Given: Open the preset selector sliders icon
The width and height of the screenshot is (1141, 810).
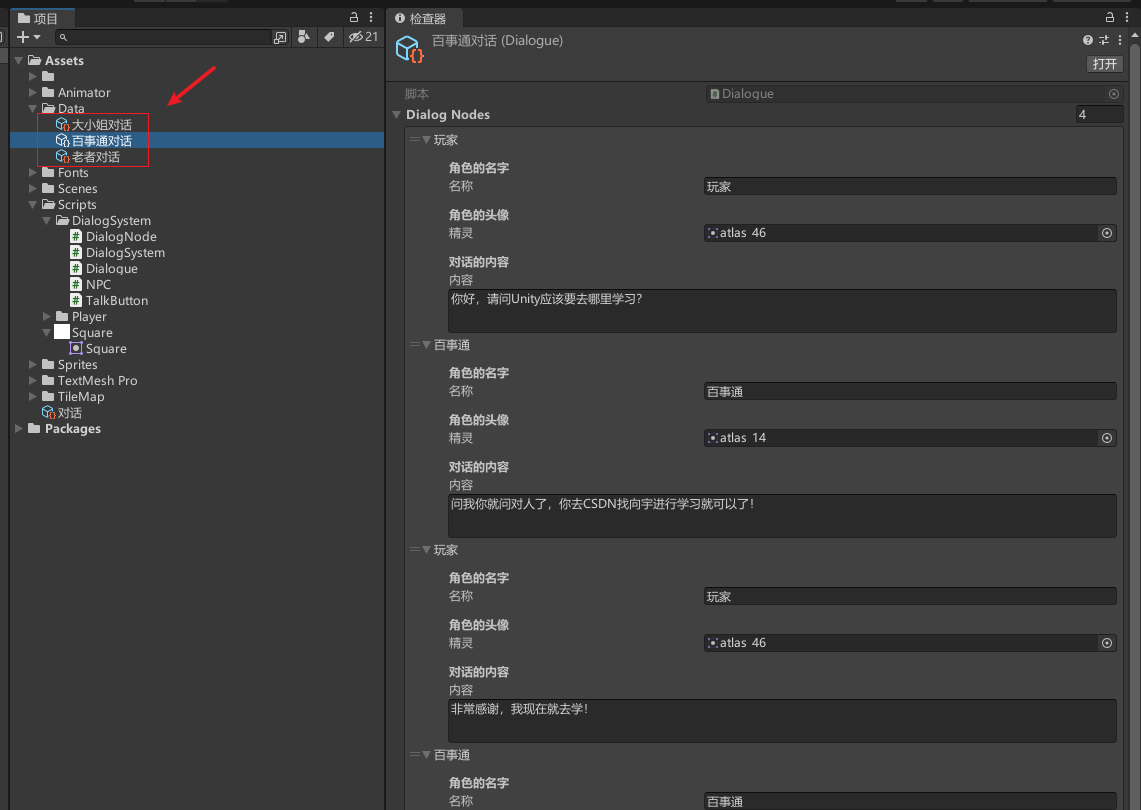Looking at the screenshot, I should [1104, 40].
